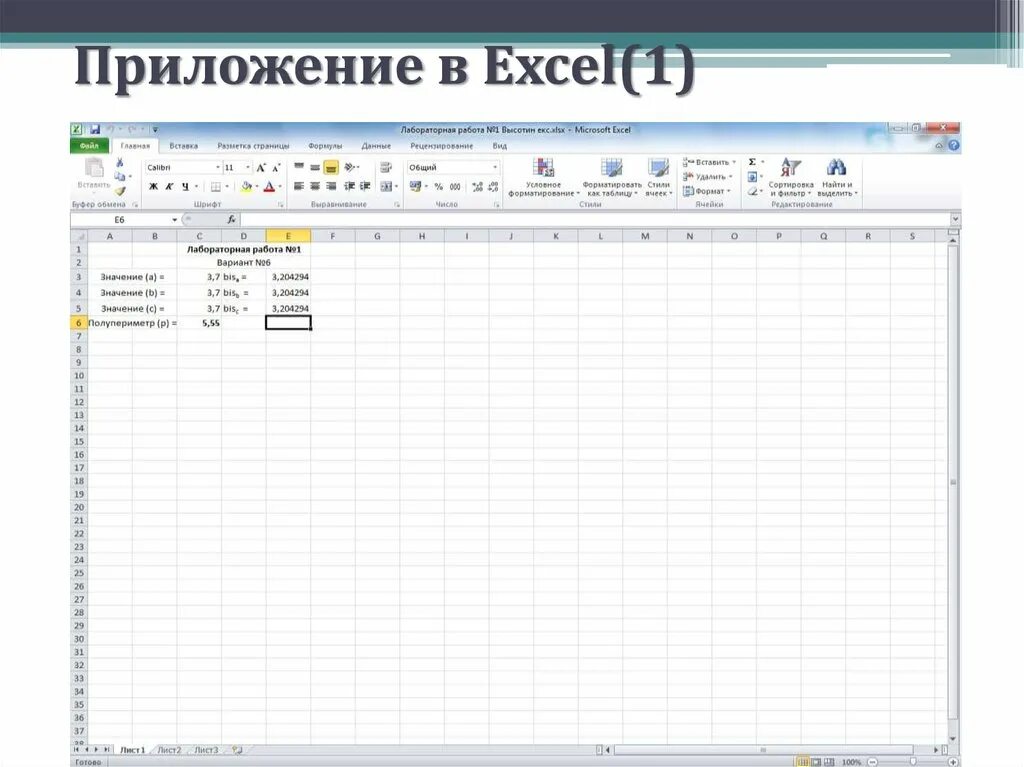The image size is (1024, 767).
Task: Click the wrap text icon
Action: pyautogui.click(x=386, y=167)
